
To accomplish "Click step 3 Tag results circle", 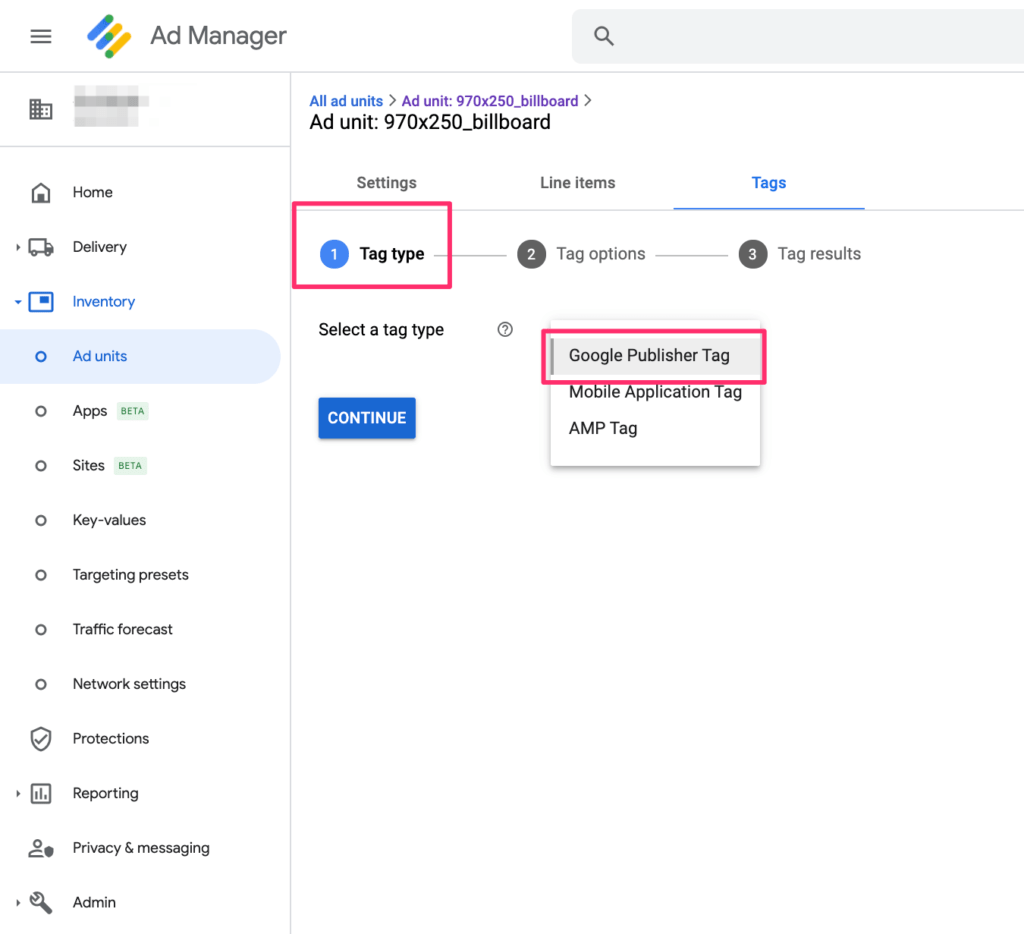I will point(753,254).
